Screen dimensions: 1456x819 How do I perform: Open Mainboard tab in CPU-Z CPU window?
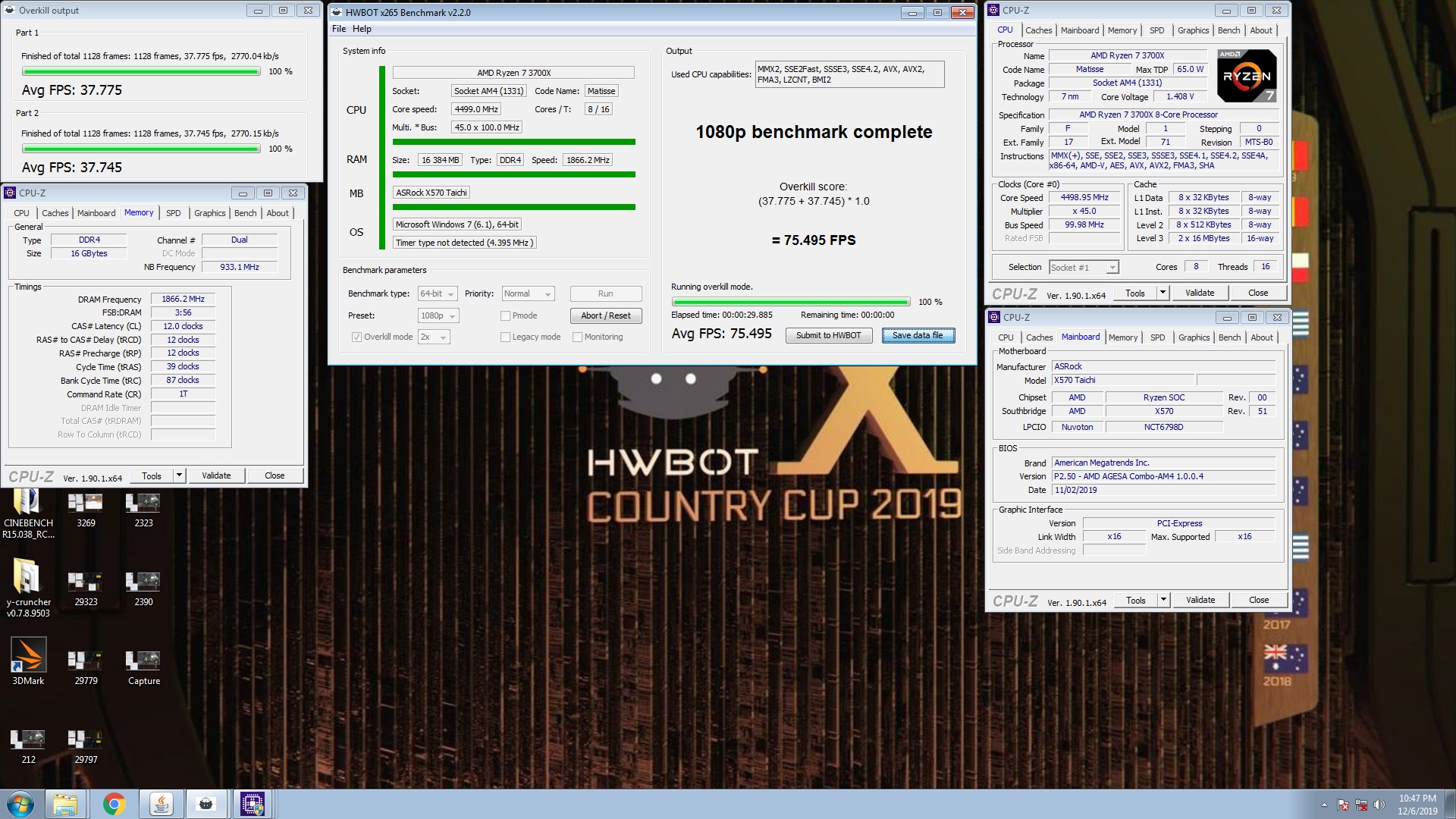pos(1080,30)
